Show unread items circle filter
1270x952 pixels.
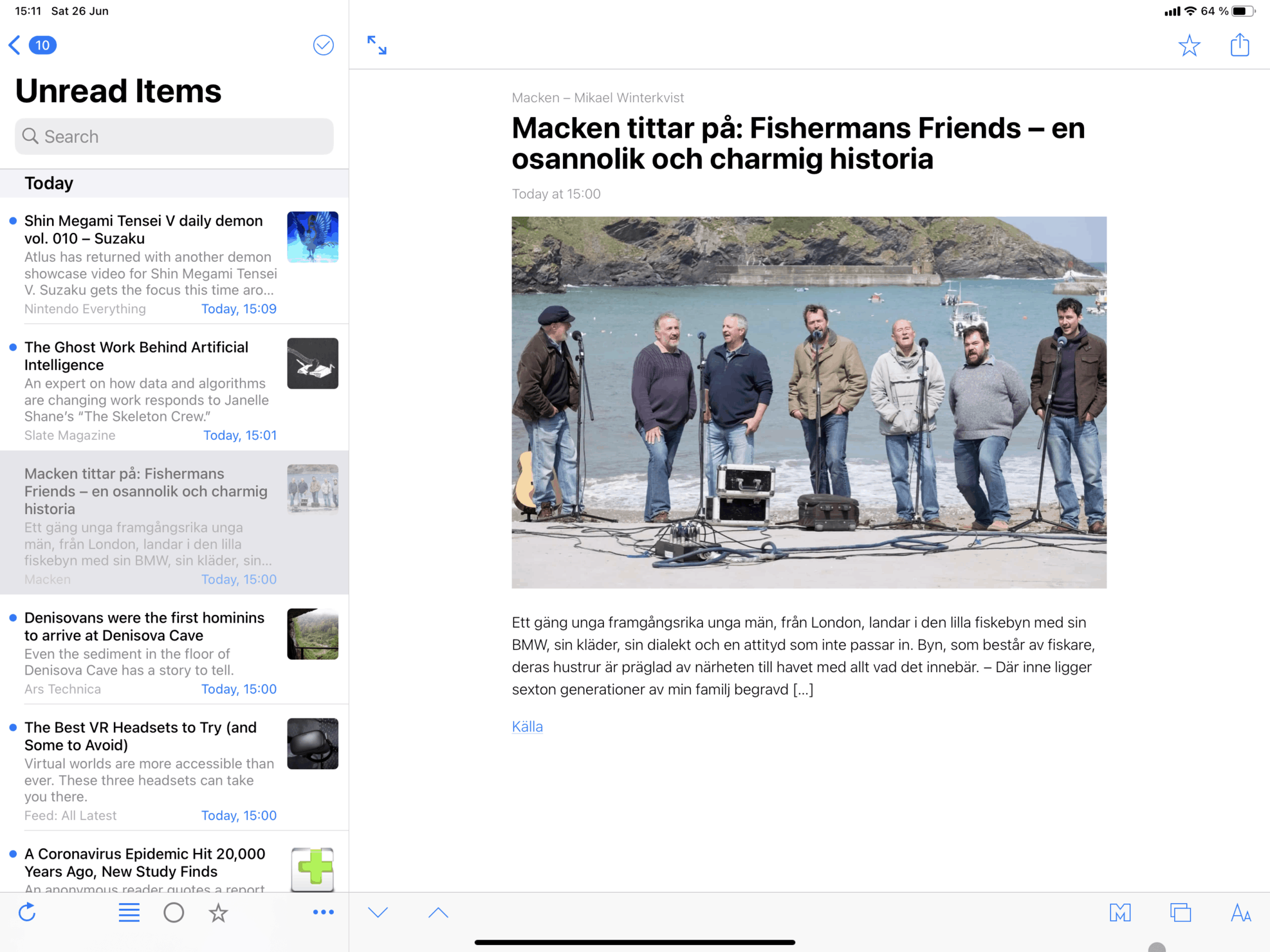point(174,912)
